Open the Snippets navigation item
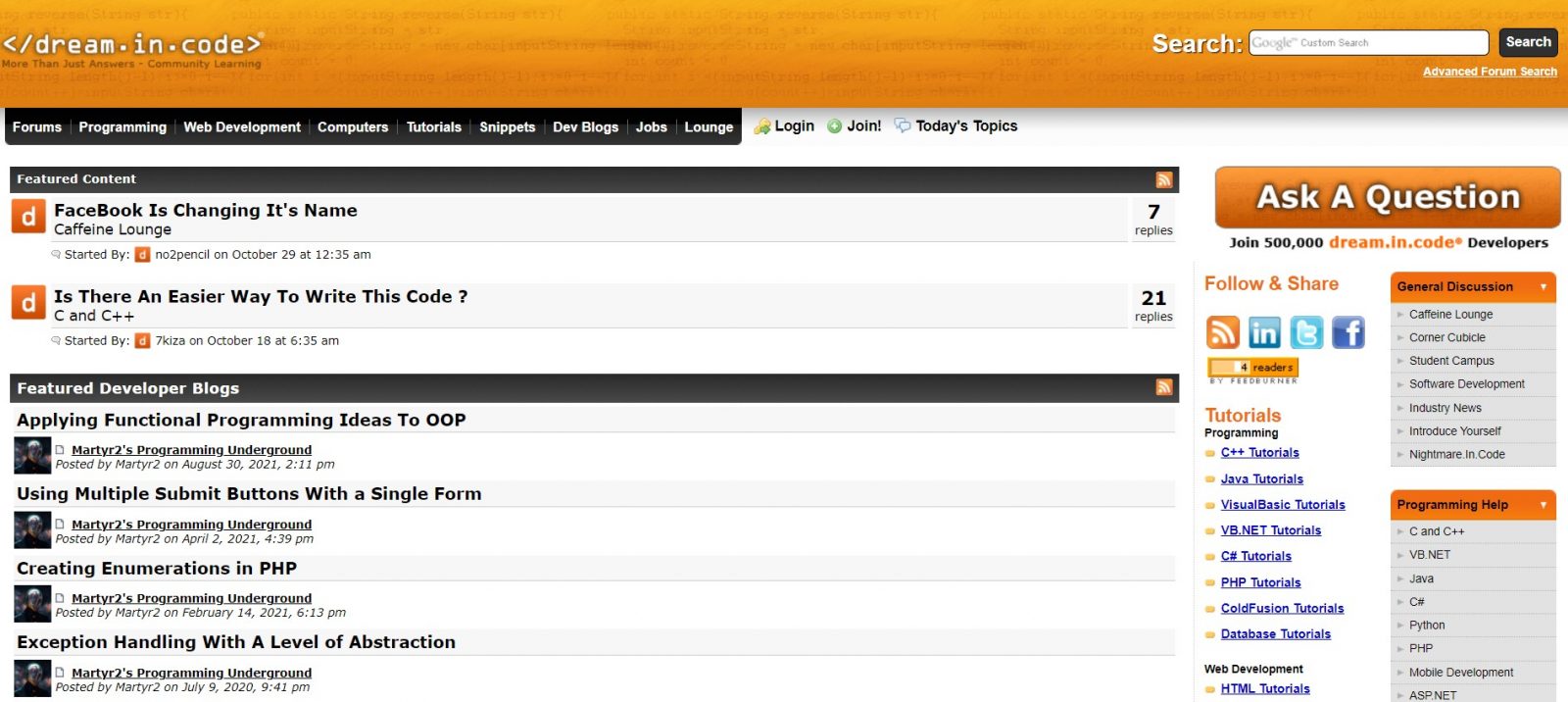This screenshot has width=1568, height=702. pos(507,127)
